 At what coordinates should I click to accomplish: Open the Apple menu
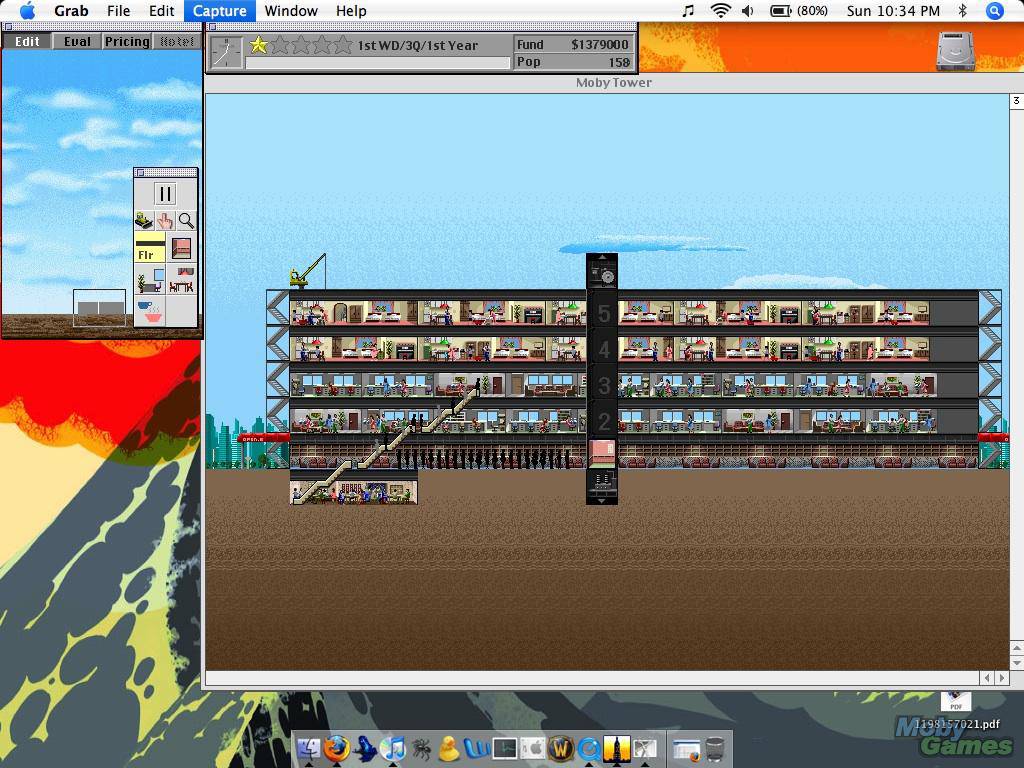click(x=27, y=10)
